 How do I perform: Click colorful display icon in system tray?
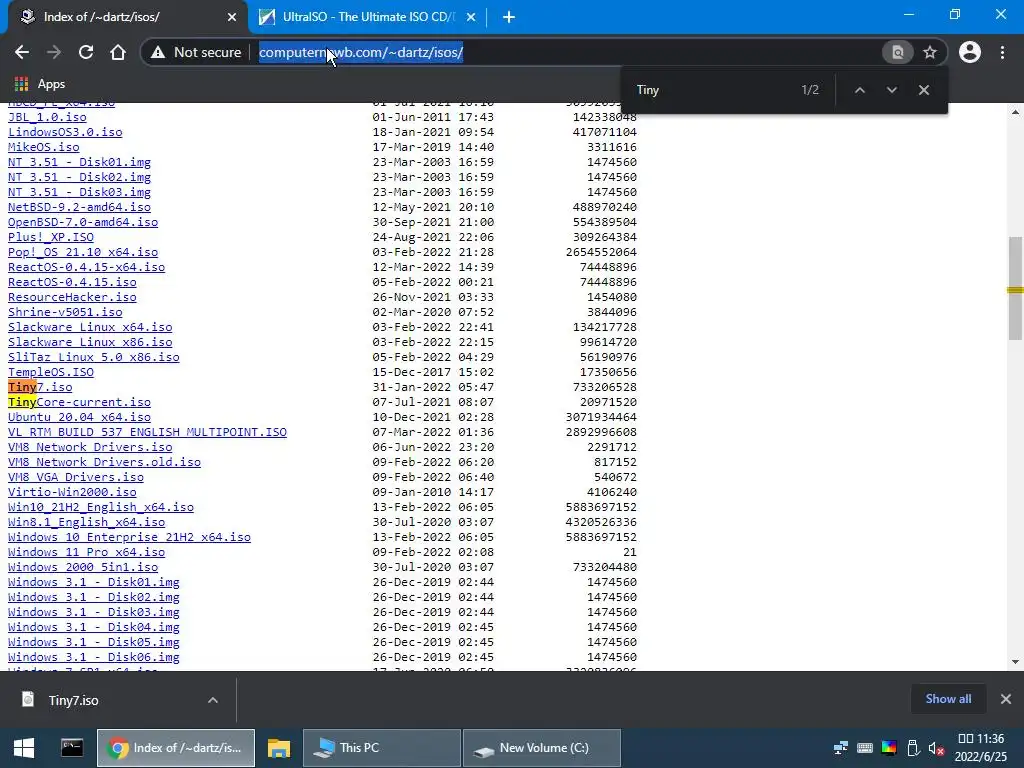pos(889,748)
